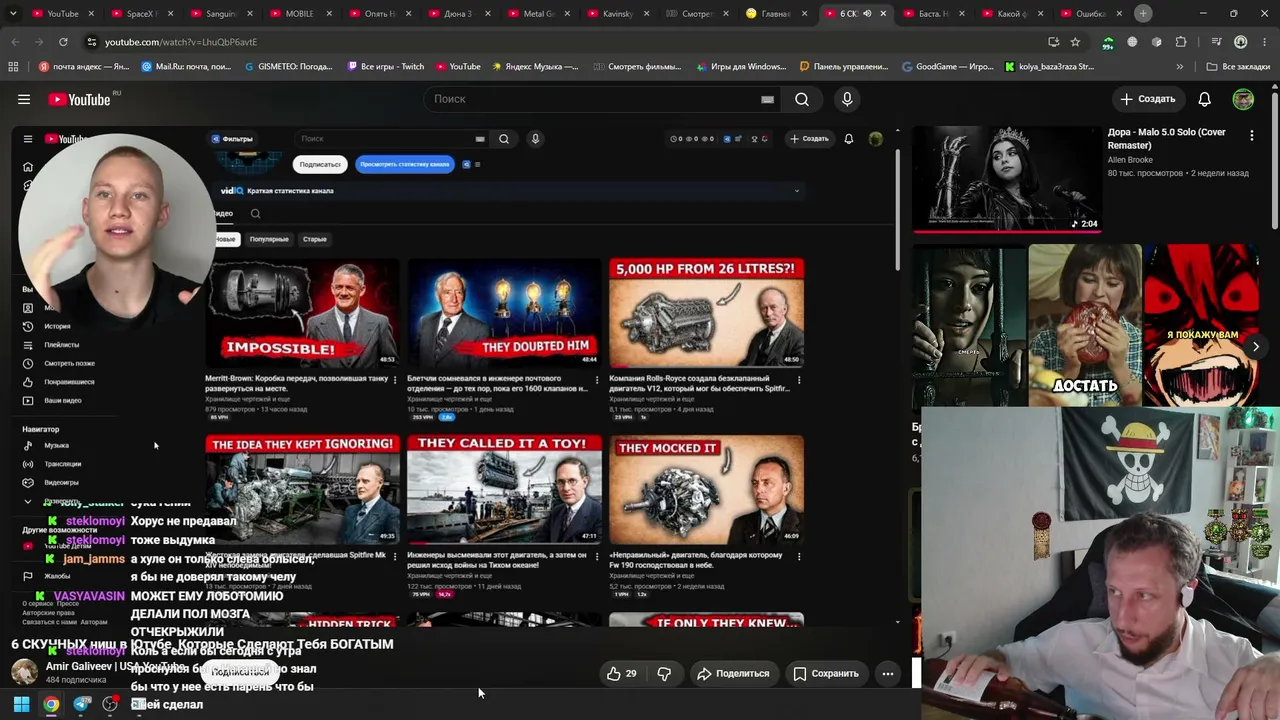
Task: Open the Chrome apps grid shortcut
Action: click(x=13, y=67)
